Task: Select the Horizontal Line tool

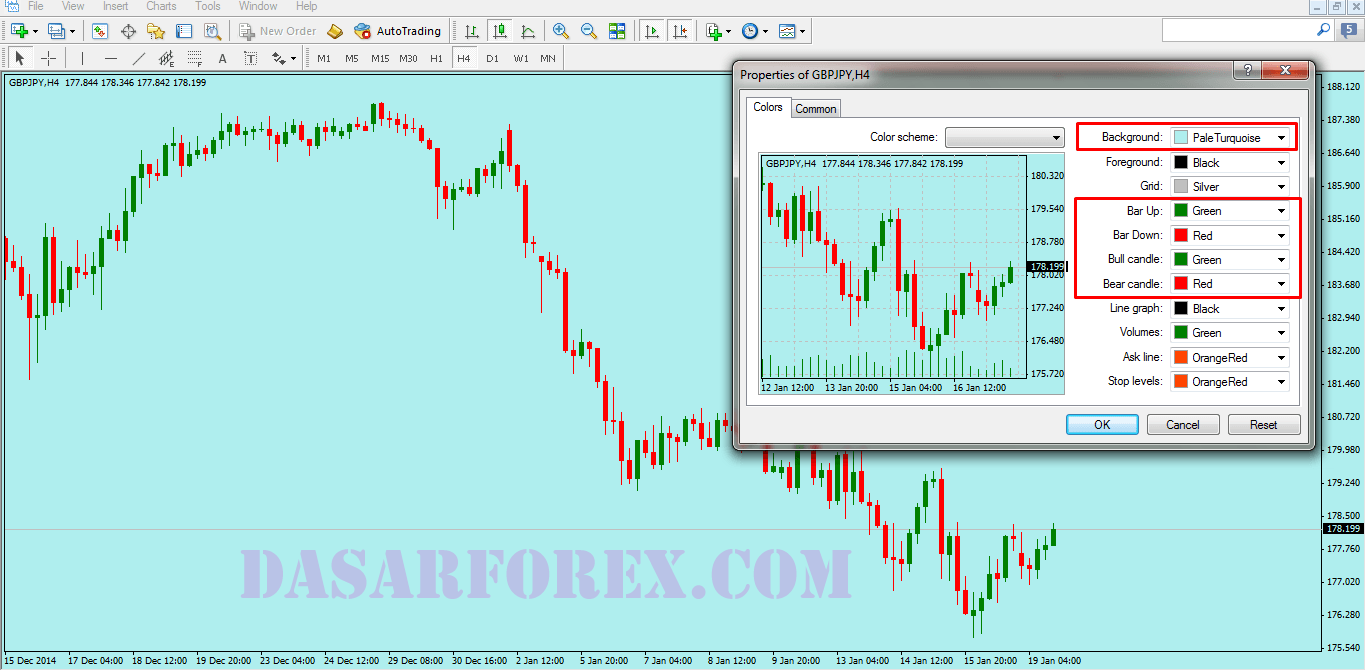Action: [x=110, y=58]
